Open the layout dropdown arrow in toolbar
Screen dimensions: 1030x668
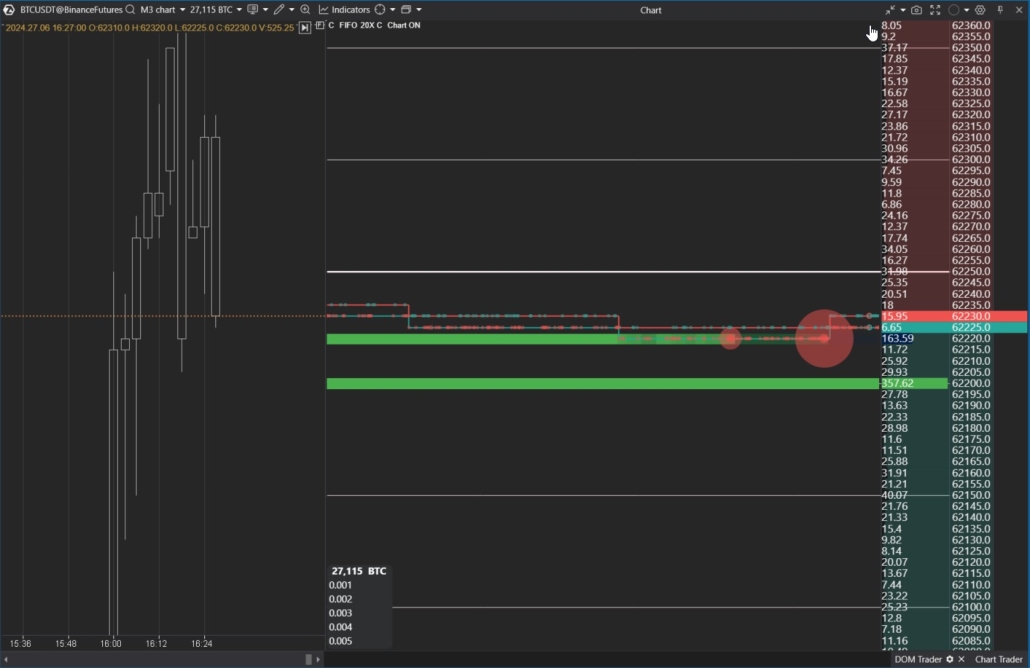pyautogui.click(x=419, y=9)
